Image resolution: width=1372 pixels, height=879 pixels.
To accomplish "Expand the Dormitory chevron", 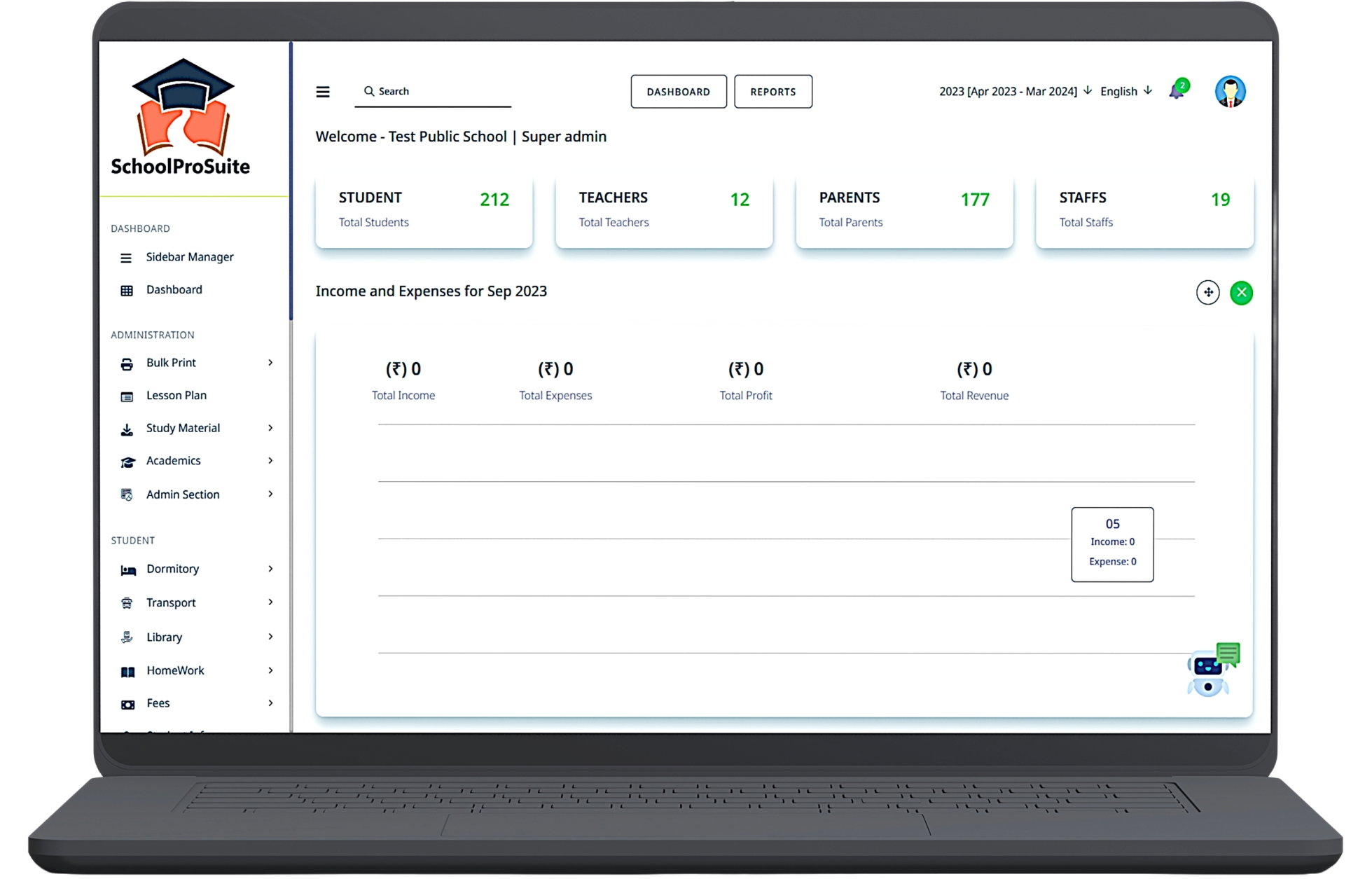I will (270, 569).
